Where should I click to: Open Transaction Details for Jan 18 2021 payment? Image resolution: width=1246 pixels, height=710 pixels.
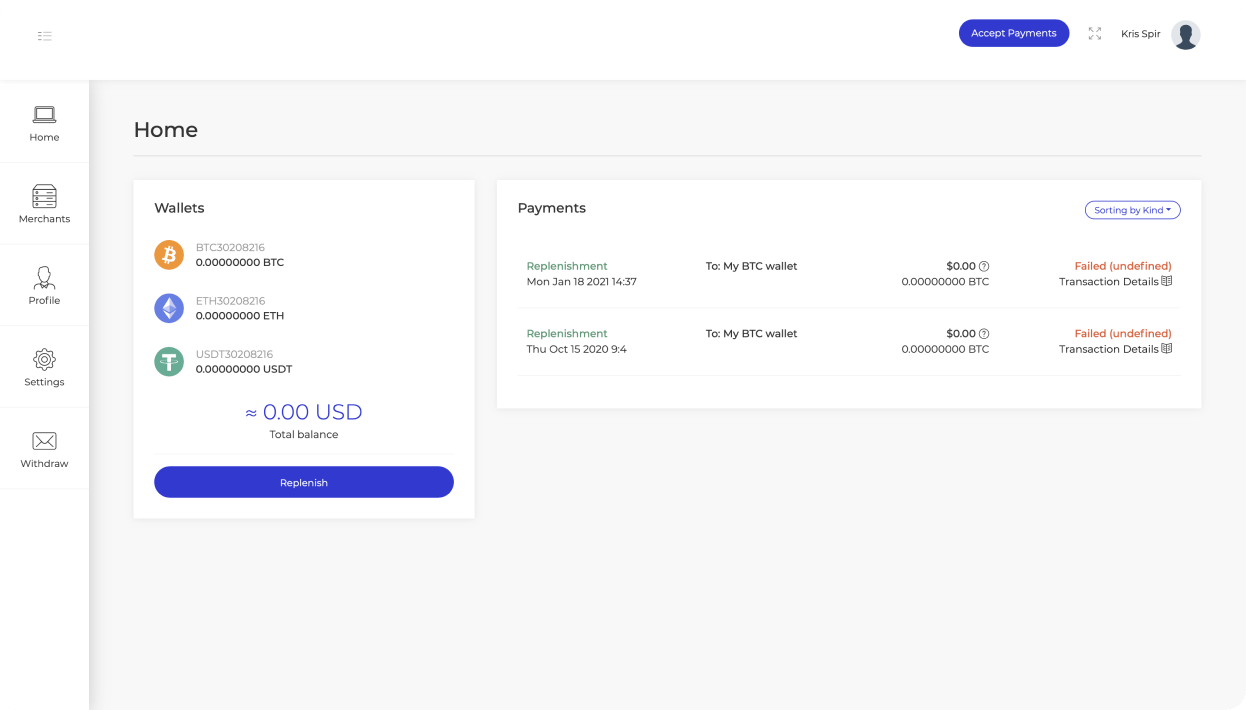[1115, 282]
